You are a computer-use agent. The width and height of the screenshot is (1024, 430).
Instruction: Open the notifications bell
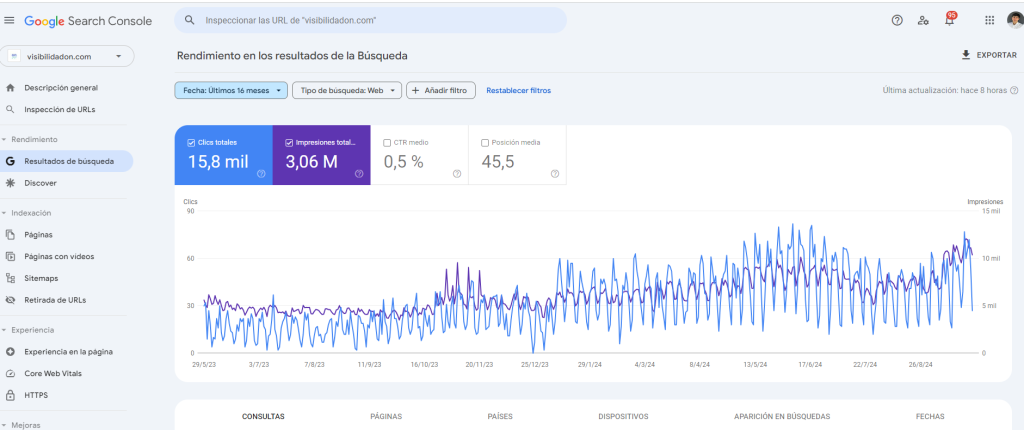click(950, 20)
